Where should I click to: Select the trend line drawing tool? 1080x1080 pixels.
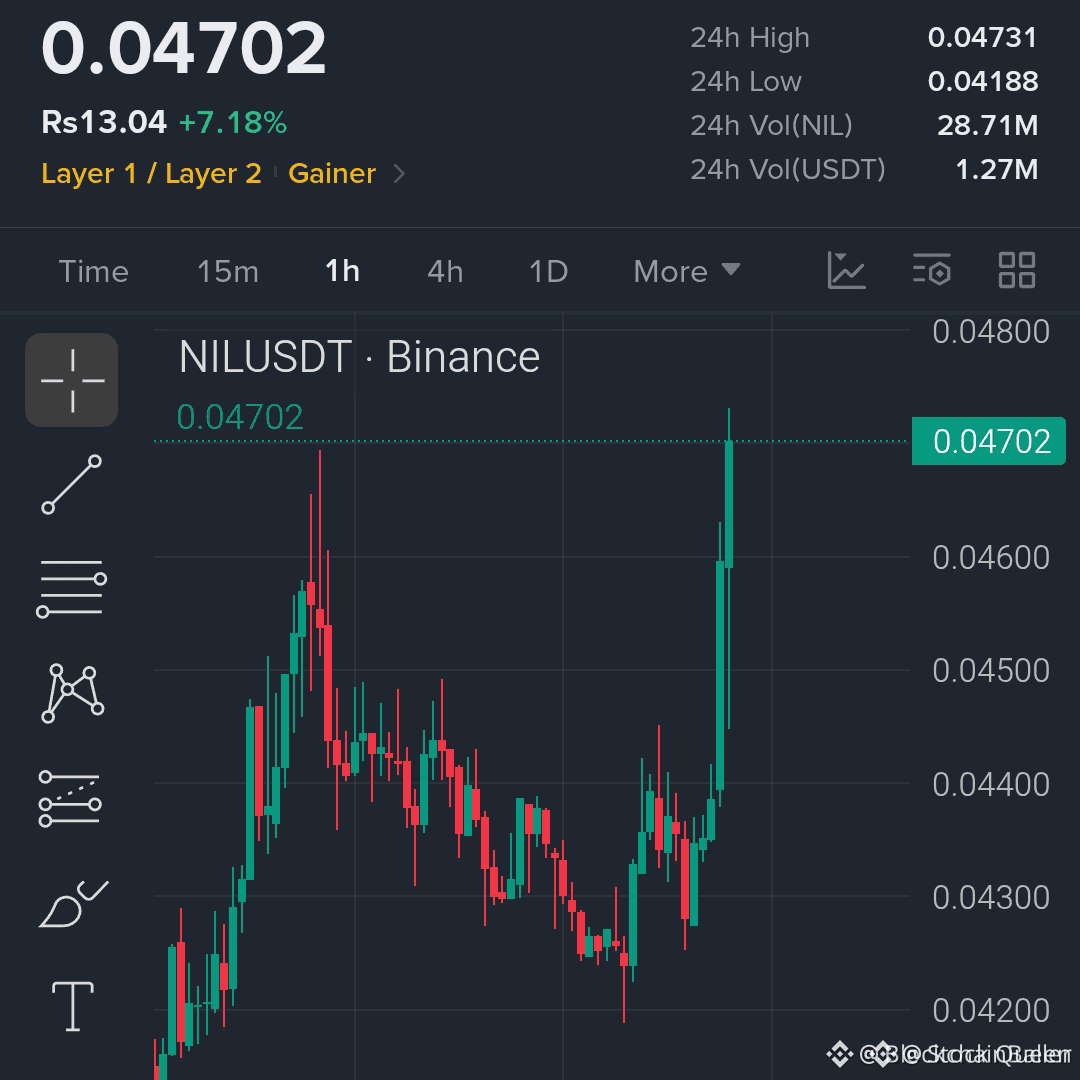point(72,484)
